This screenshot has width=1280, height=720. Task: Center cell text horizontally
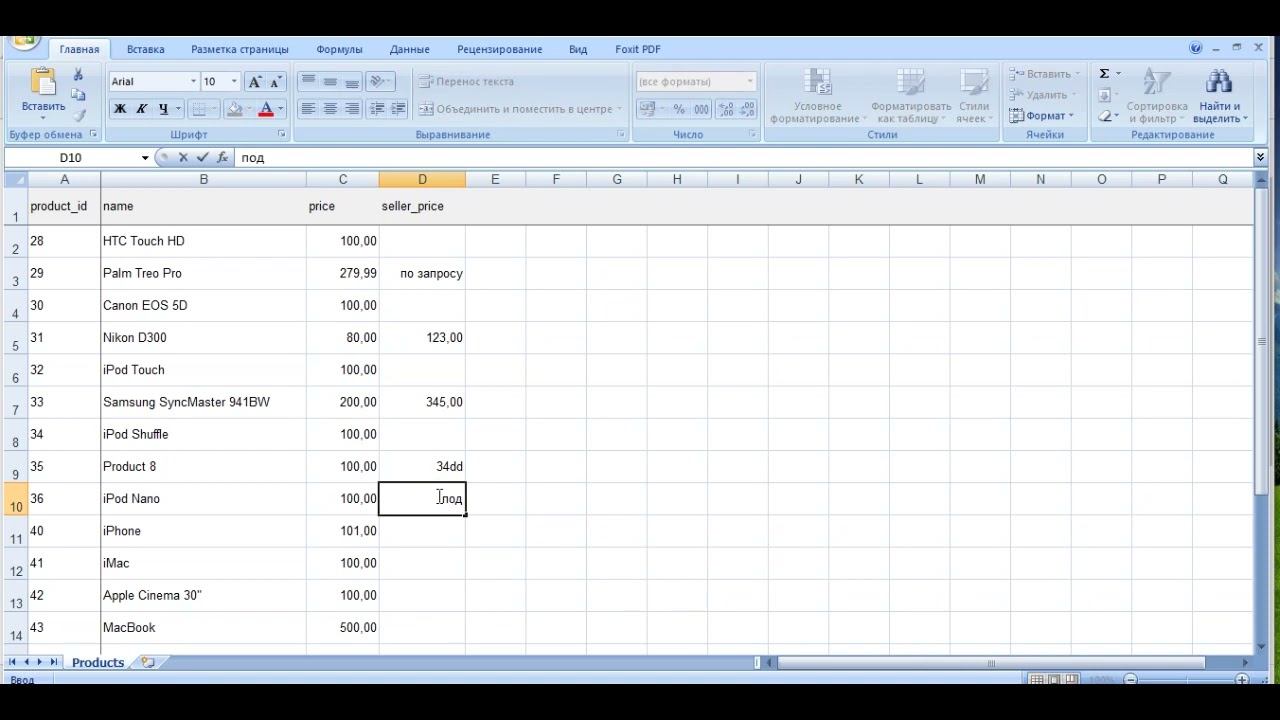pyautogui.click(x=330, y=109)
